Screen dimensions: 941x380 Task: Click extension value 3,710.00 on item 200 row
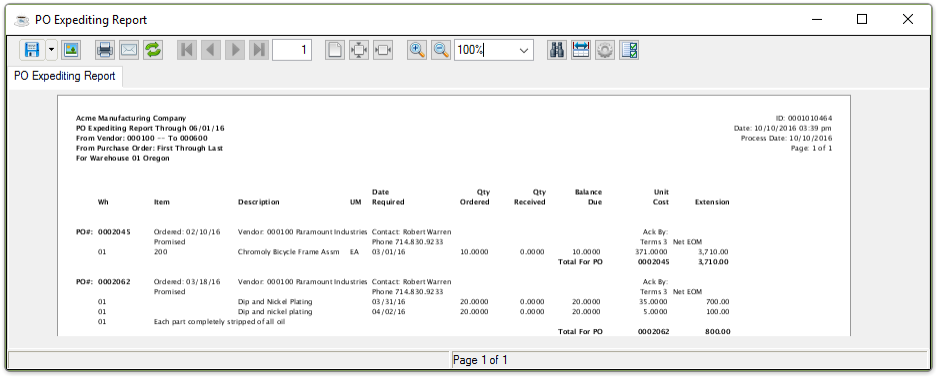[714, 252]
